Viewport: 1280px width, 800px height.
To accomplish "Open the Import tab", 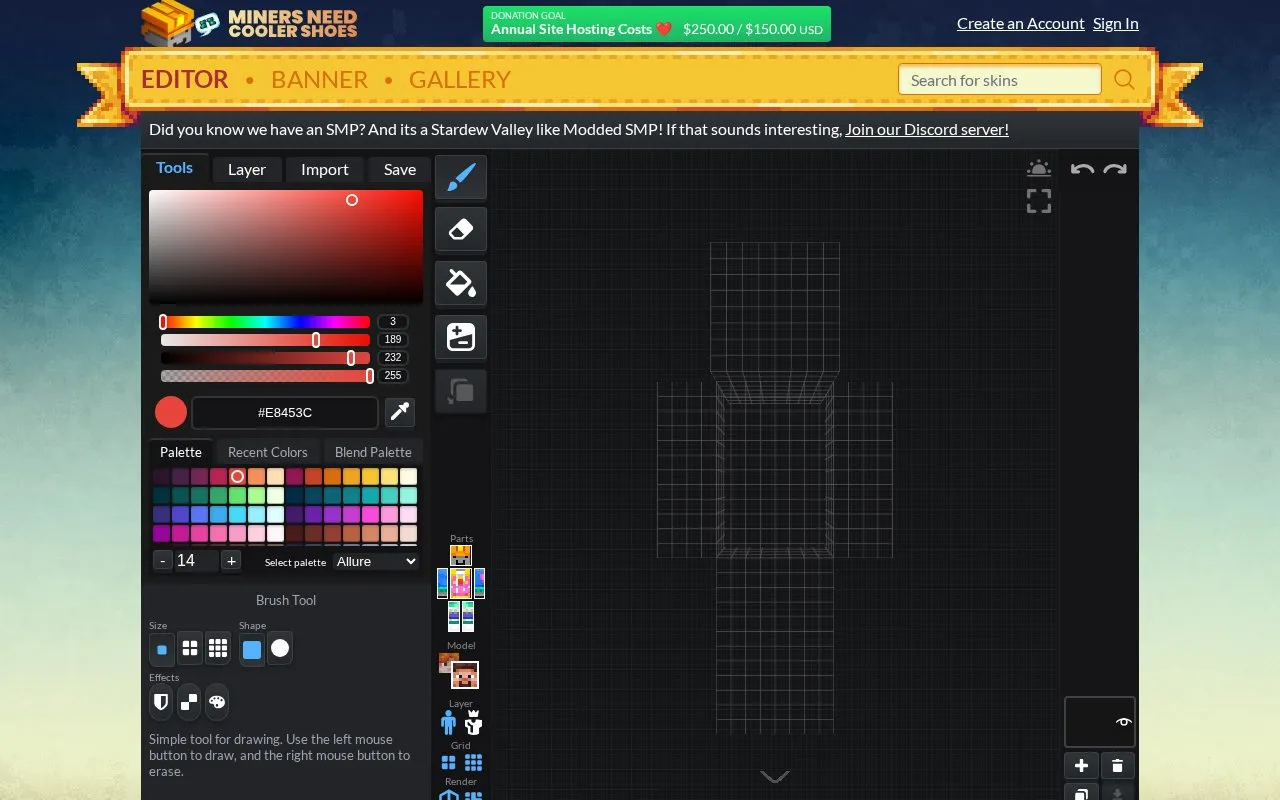I will point(325,169).
